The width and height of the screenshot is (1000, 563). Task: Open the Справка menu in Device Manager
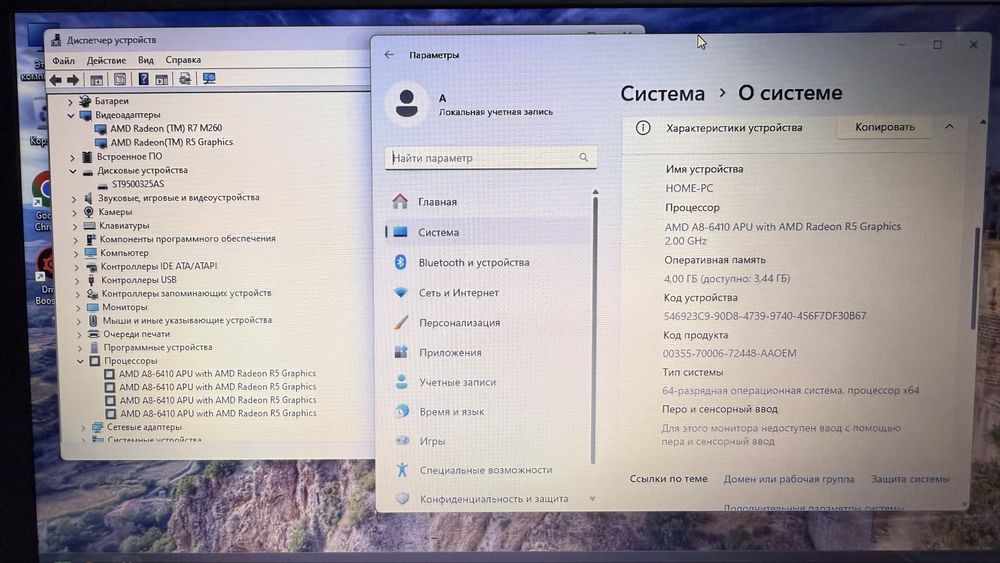click(x=183, y=59)
